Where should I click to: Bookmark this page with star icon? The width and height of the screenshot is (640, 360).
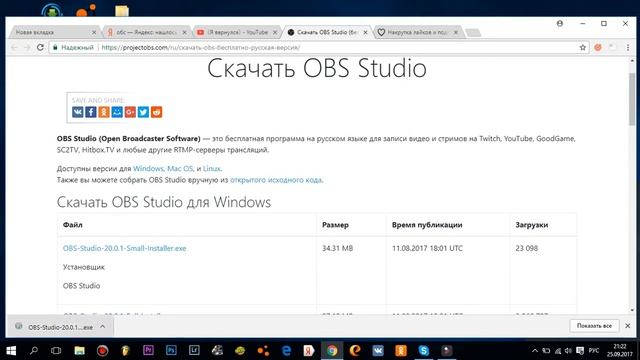(582, 47)
